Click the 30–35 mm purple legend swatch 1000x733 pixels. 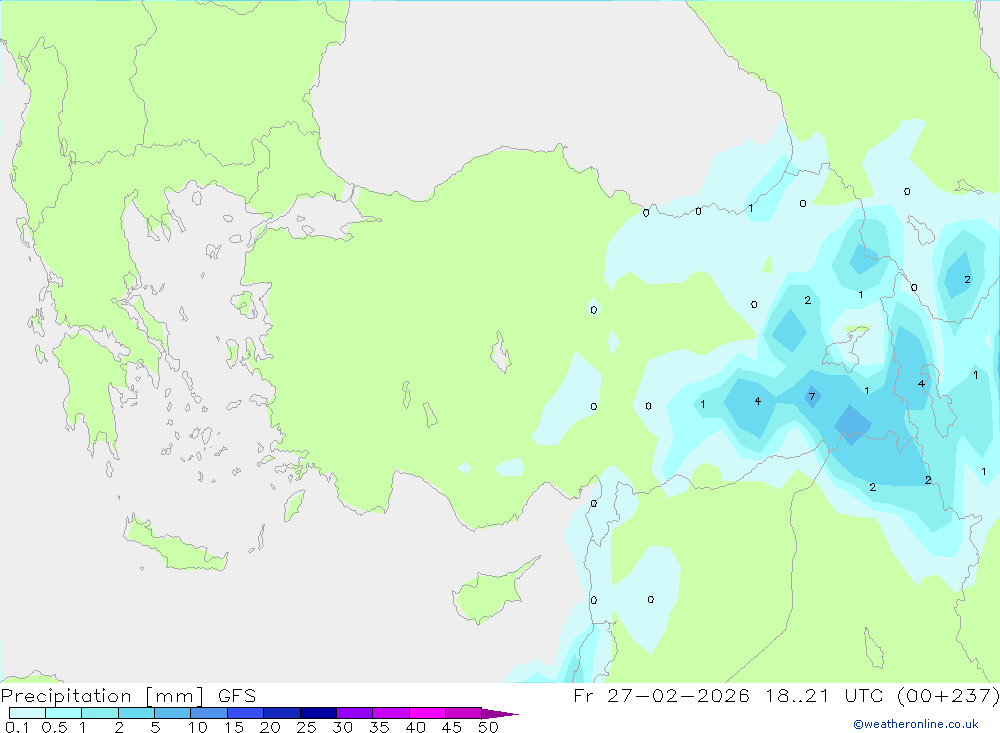(355, 713)
